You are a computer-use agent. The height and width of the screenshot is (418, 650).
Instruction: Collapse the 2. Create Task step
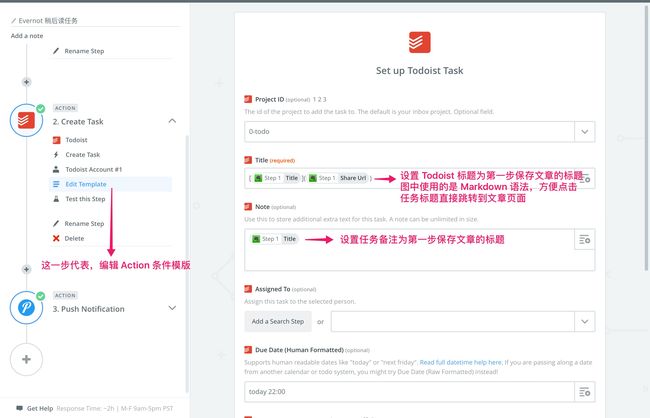[172, 121]
